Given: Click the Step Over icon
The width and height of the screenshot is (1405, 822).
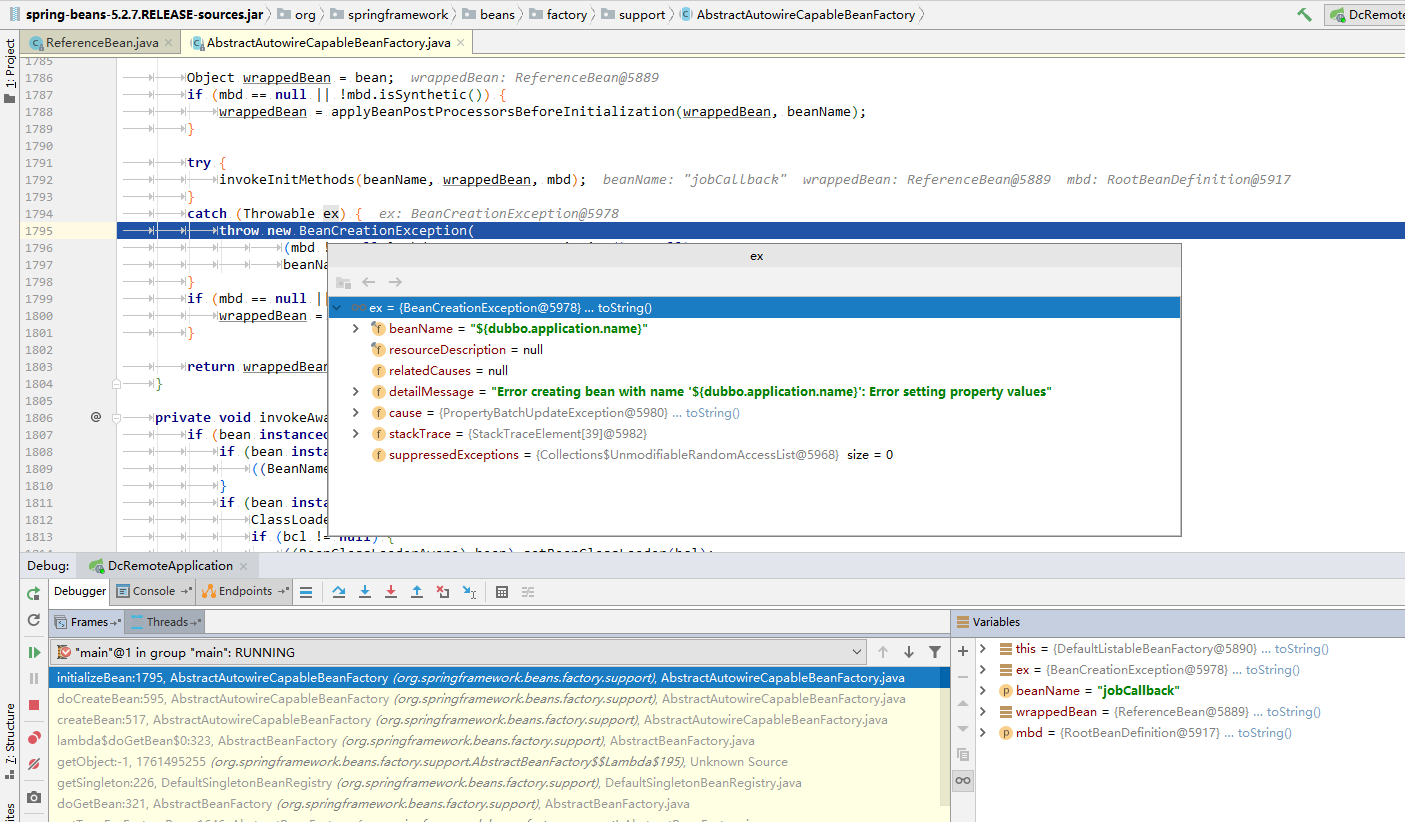Looking at the screenshot, I should [339, 592].
